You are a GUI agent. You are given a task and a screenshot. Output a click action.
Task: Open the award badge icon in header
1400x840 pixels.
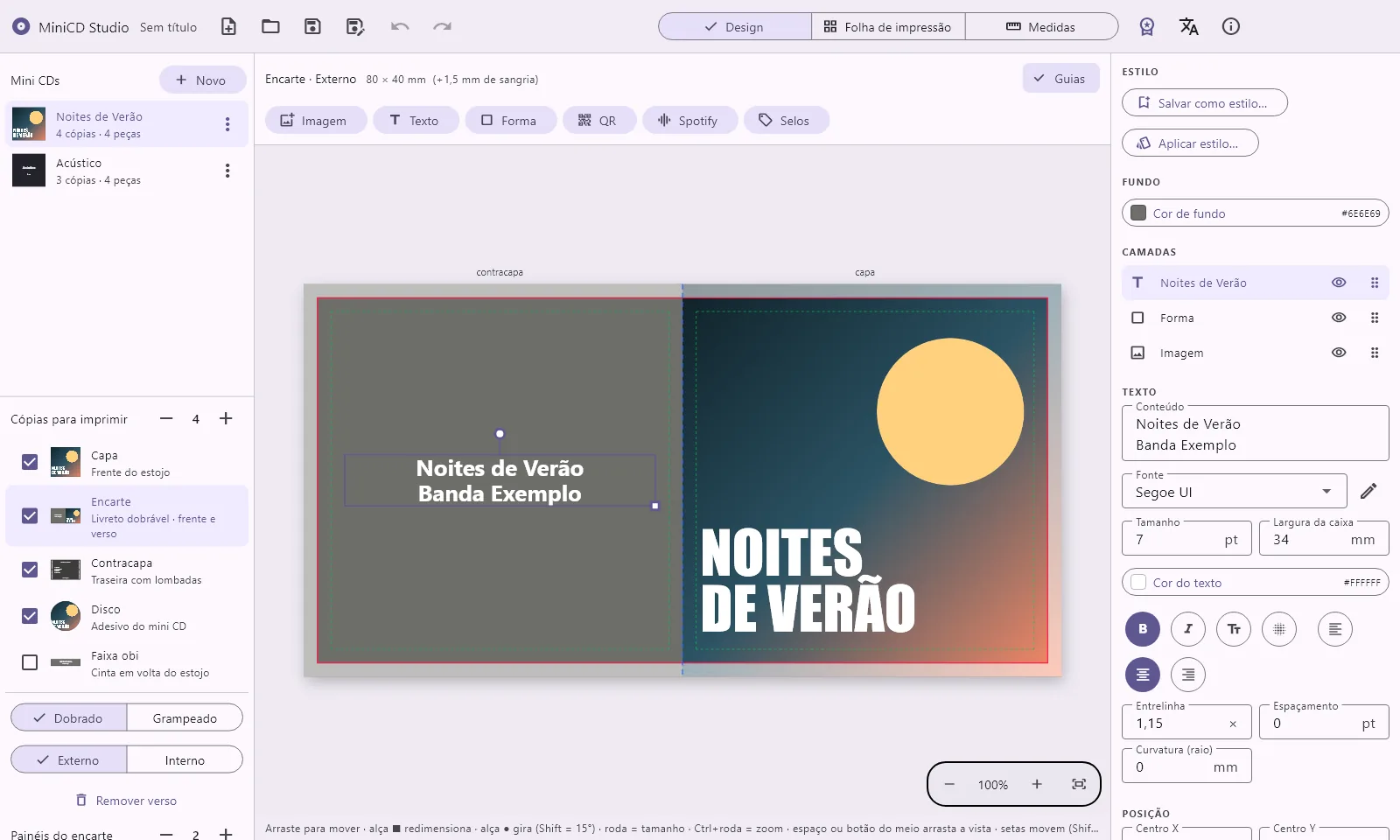[x=1147, y=26]
